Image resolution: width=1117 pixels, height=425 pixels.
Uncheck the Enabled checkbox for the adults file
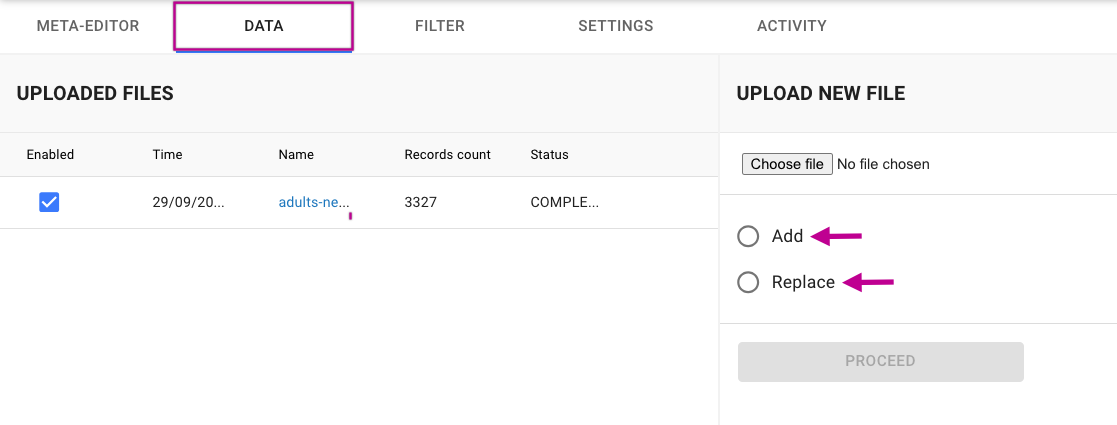[x=49, y=202]
